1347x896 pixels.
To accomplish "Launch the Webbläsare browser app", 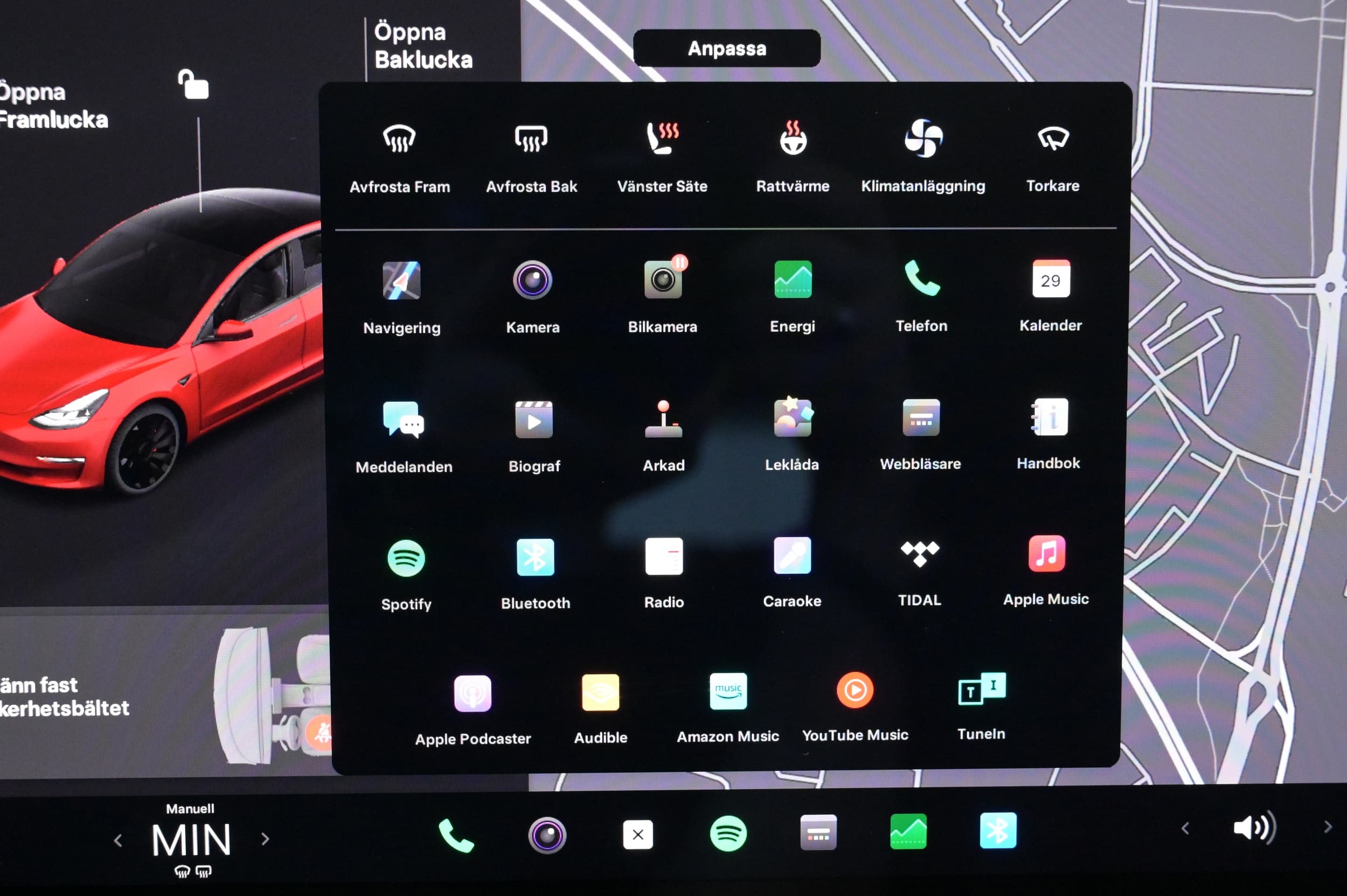I will click(x=920, y=435).
